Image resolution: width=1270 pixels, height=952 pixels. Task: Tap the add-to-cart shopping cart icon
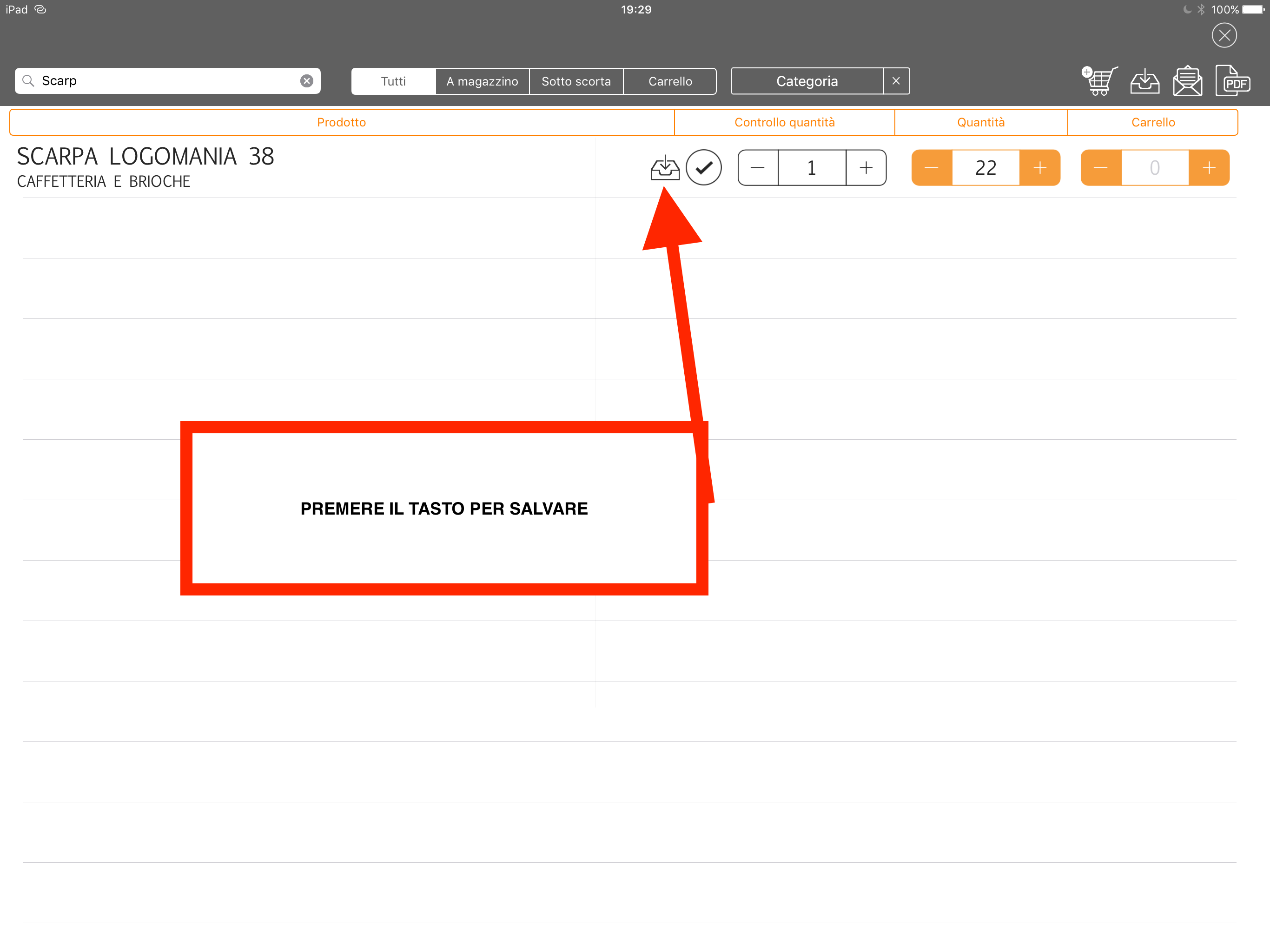[x=1099, y=81]
